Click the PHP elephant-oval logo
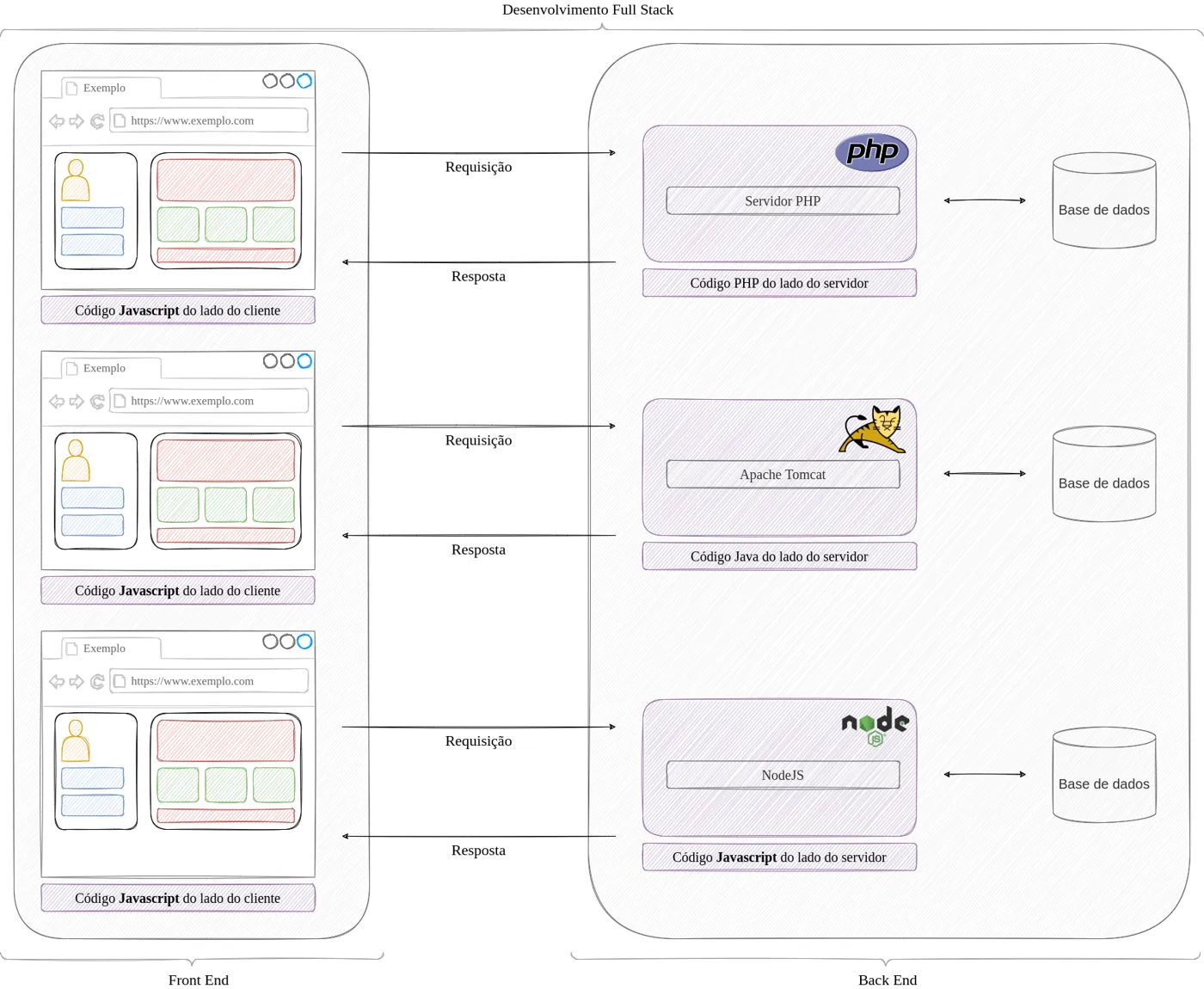The height and width of the screenshot is (989, 1204). 872,152
